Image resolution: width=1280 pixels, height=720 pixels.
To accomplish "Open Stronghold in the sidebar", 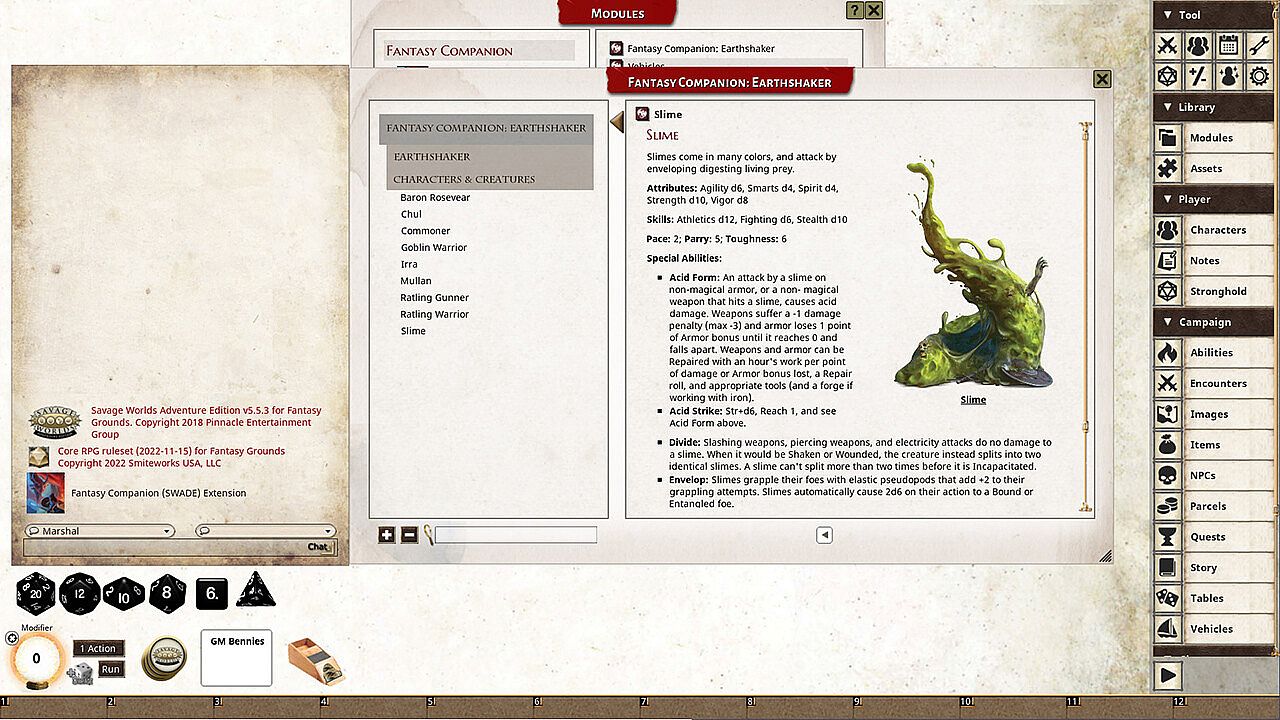I will click(1216, 292).
